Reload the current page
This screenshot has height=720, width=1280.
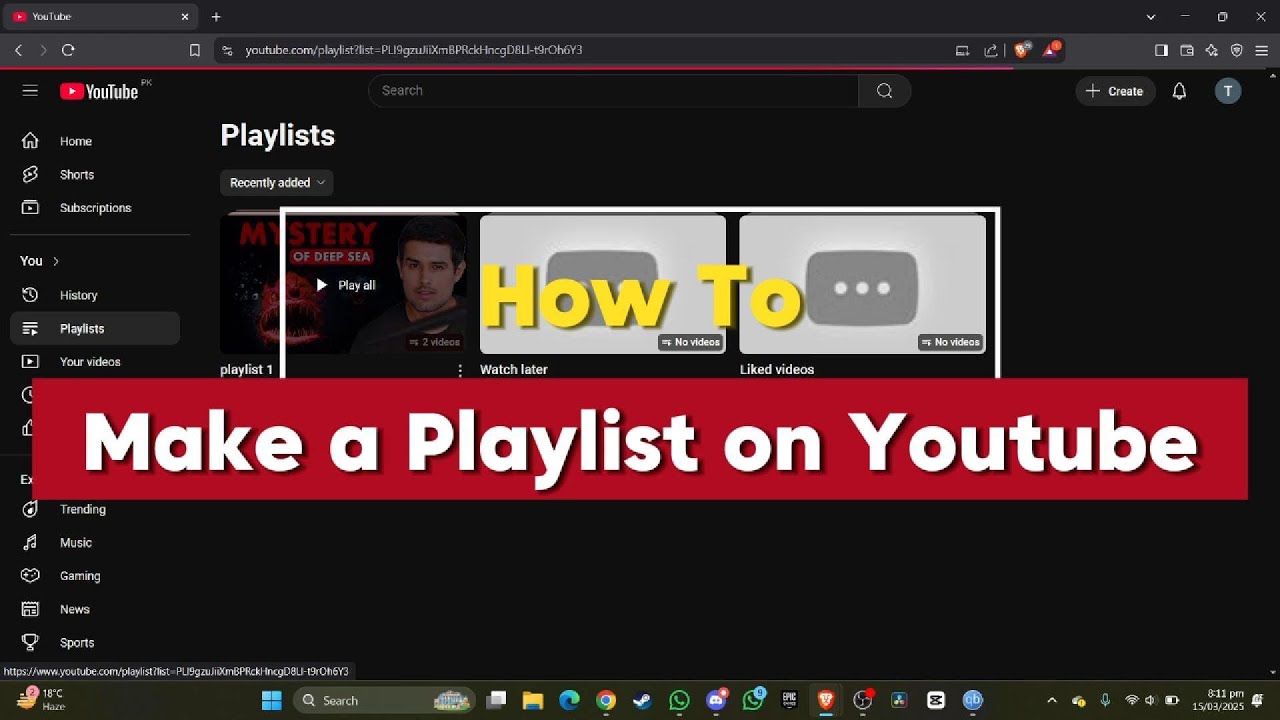tap(68, 50)
